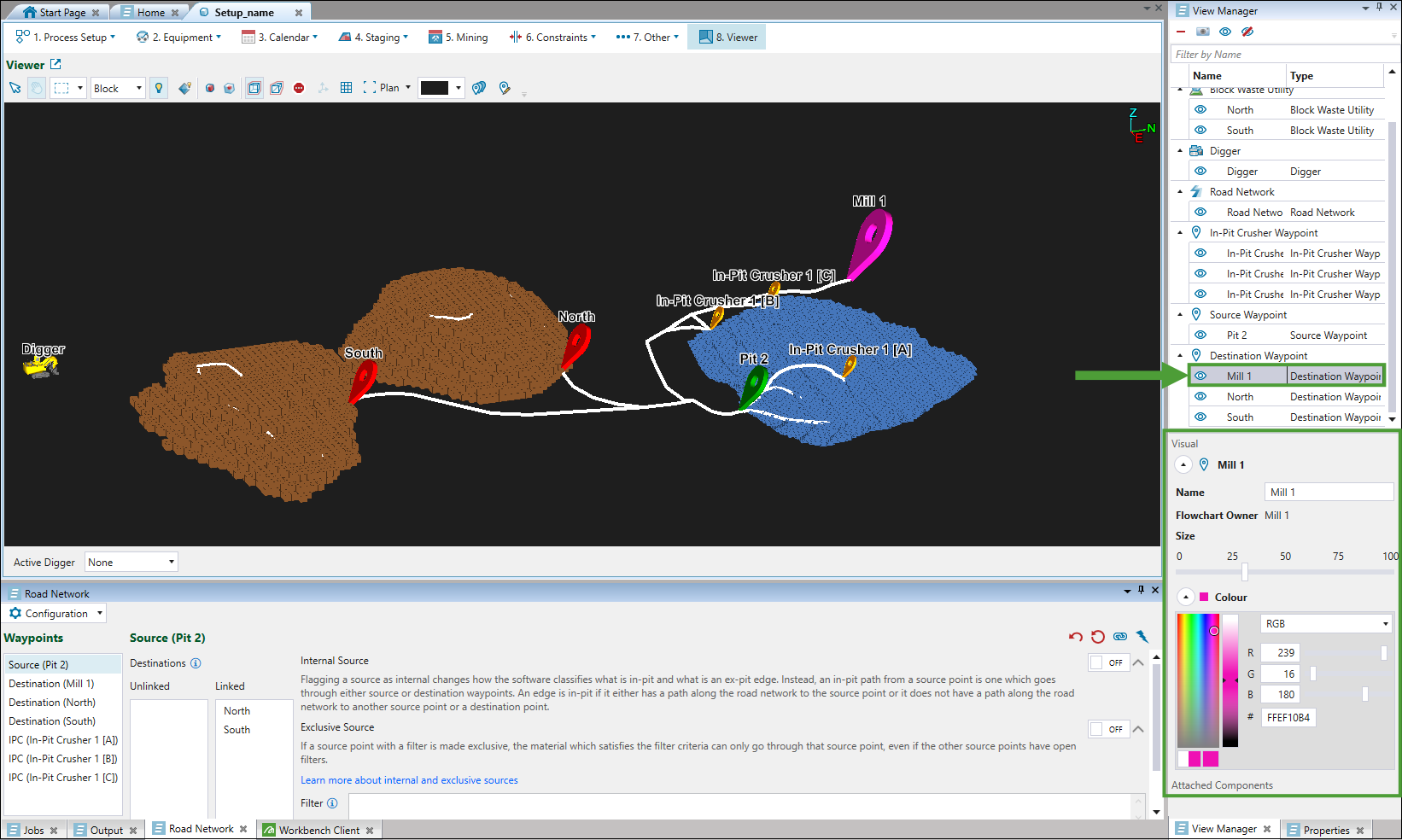Select the pointer arrow tool in Viewer
The width and height of the screenshot is (1402, 840).
point(15,88)
